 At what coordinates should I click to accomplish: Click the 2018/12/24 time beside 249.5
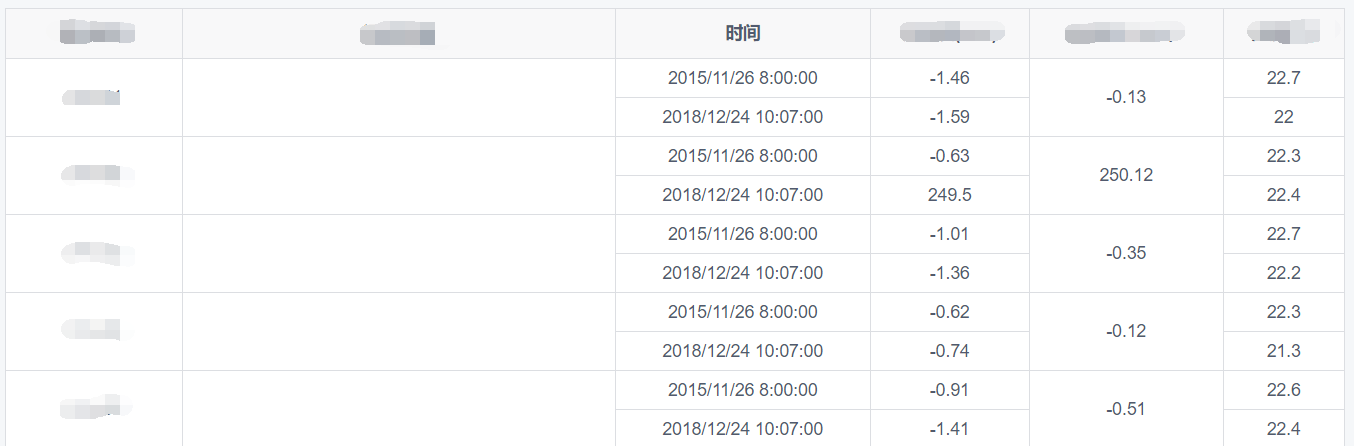742,195
